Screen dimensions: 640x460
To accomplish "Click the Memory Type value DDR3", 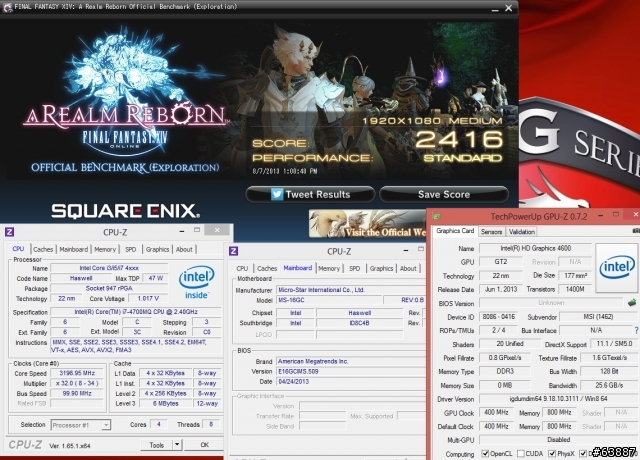I will pyautogui.click(x=505, y=371).
